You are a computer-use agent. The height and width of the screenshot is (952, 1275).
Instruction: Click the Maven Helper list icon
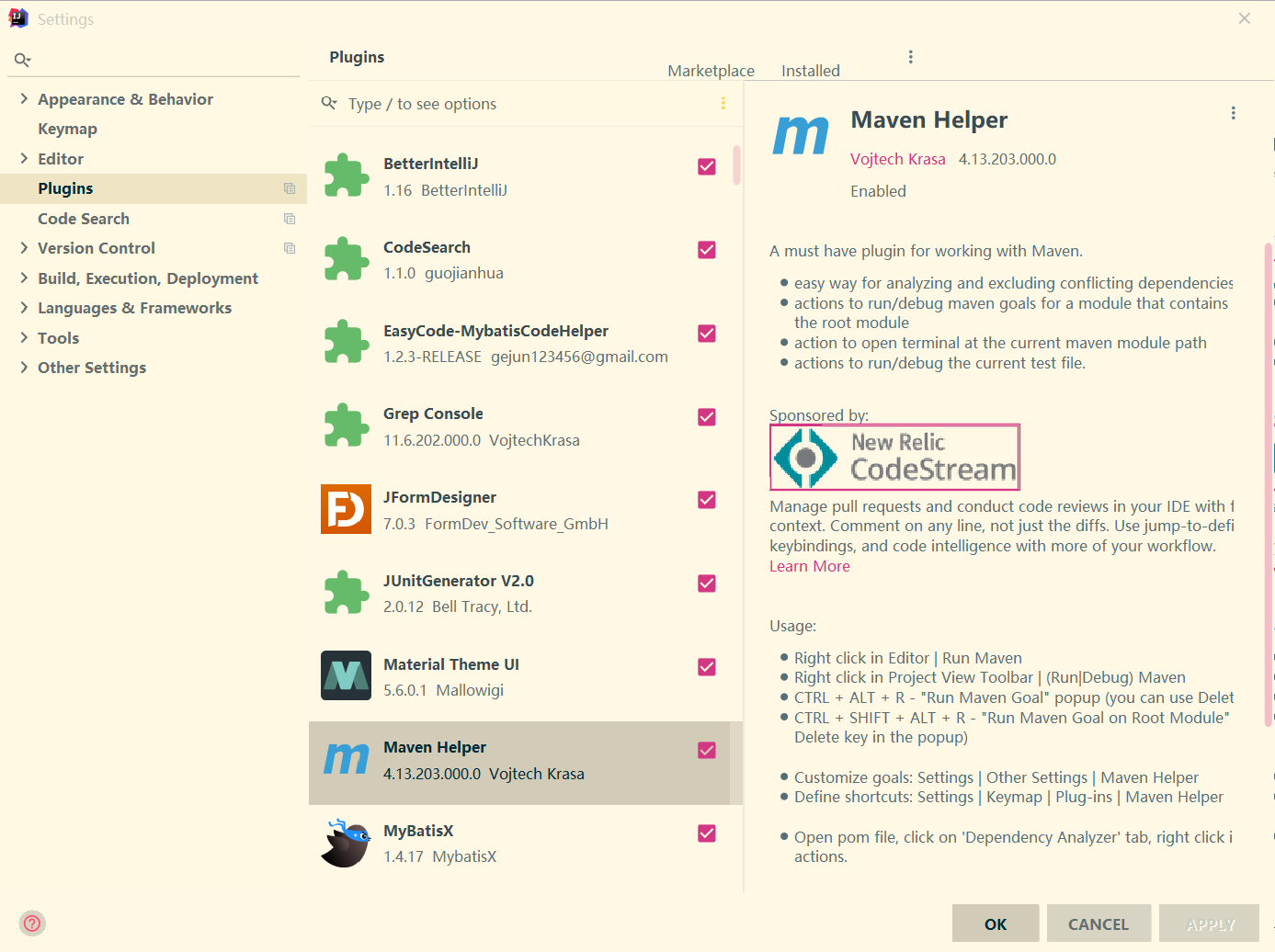[347, 760]
